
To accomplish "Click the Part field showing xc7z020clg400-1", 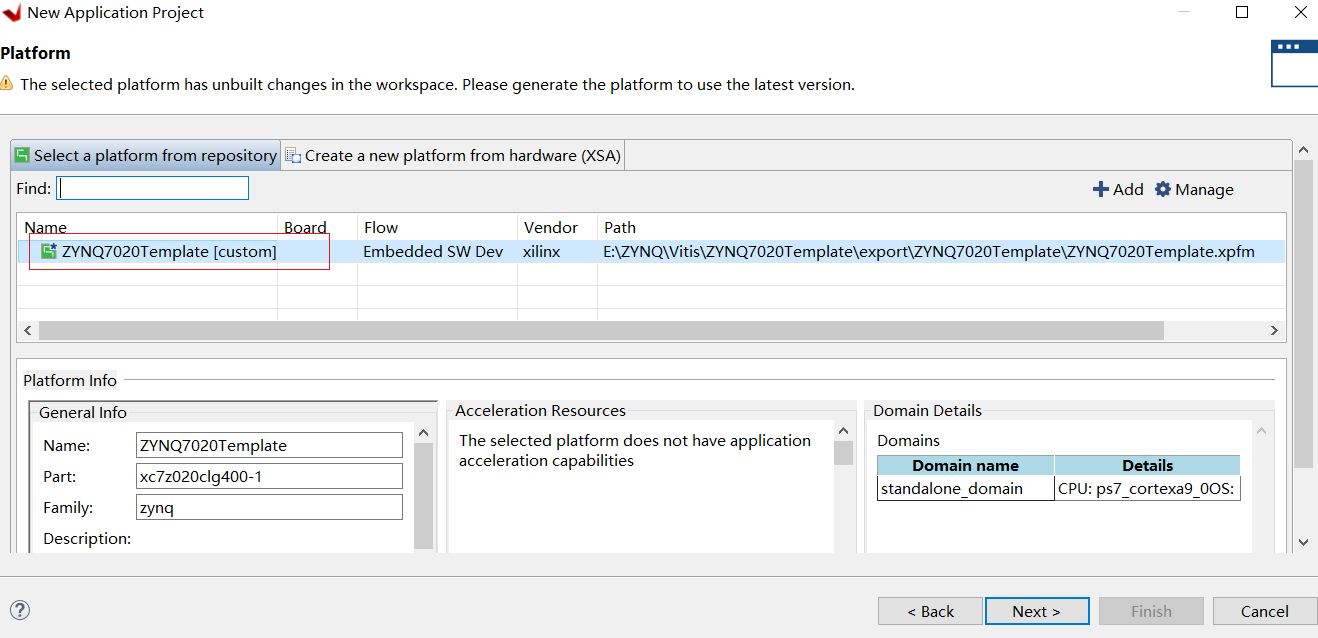I will 269,477.
